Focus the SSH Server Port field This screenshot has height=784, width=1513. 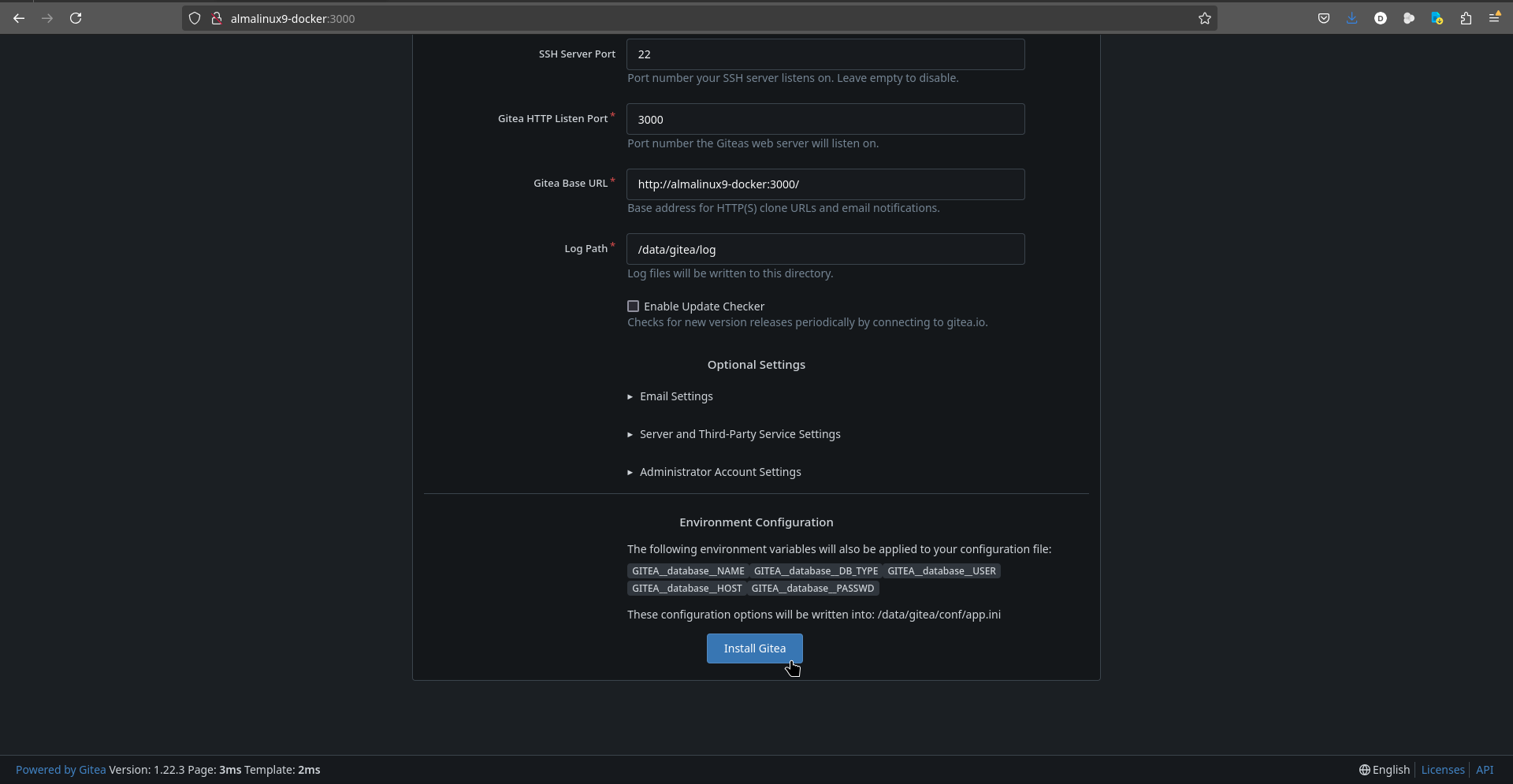[825, 54]
